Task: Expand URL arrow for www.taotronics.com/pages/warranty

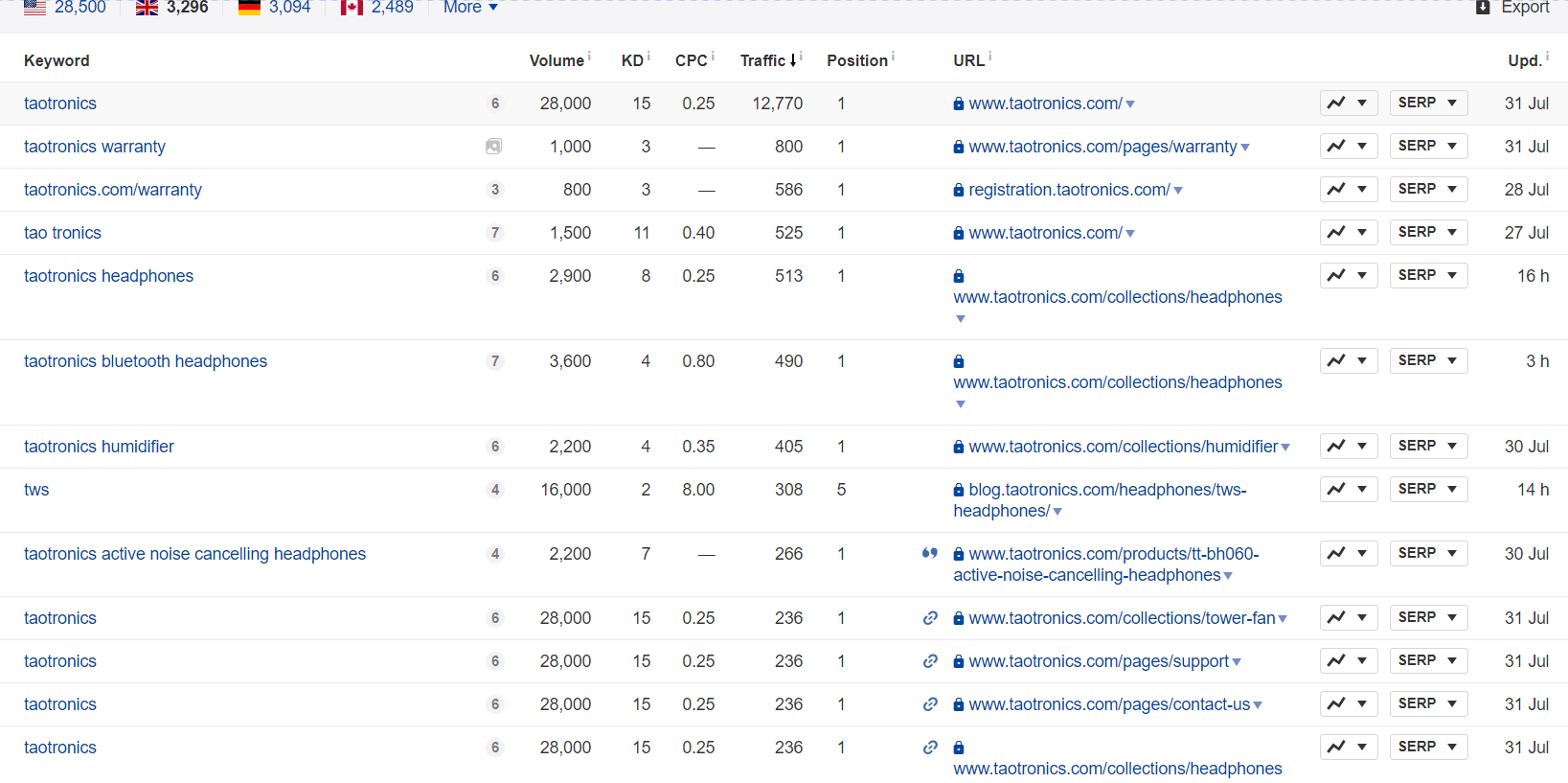Action: 1245,148
